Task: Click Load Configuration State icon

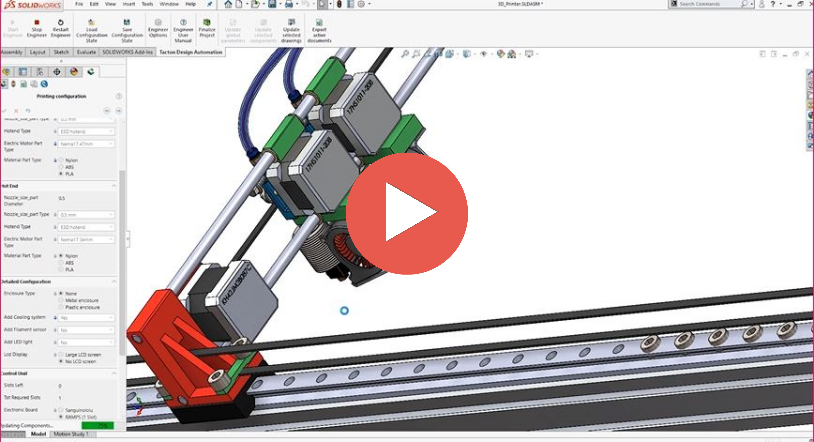Action: point(92,22)
